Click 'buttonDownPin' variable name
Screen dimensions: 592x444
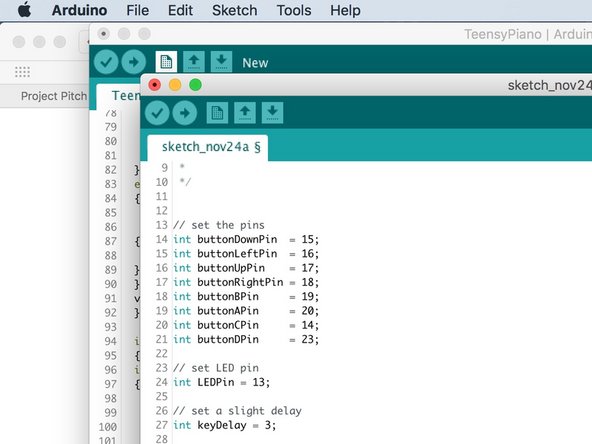(237, 239)
